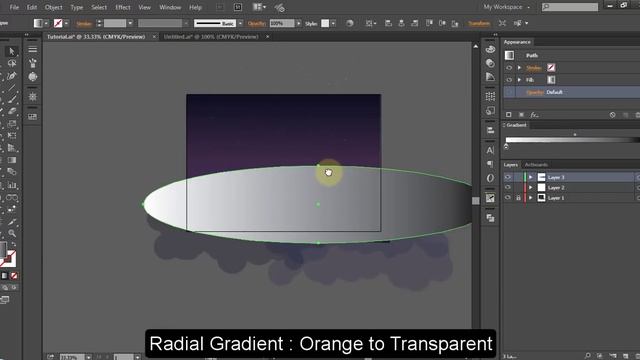The image size is (640, 360).
Task: Select the Eraser tool
Action: pyautogui.click(x=12, y=111)
